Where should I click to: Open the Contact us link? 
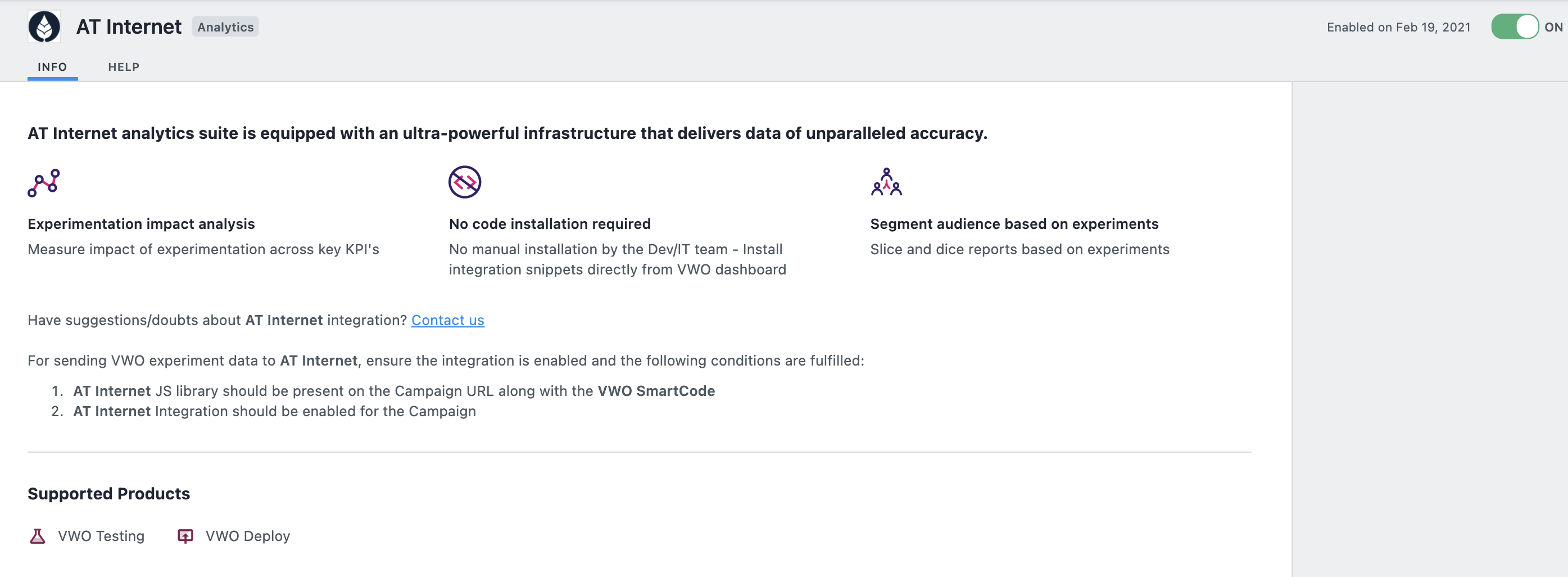pyautogui.click(x=448, y=321)
